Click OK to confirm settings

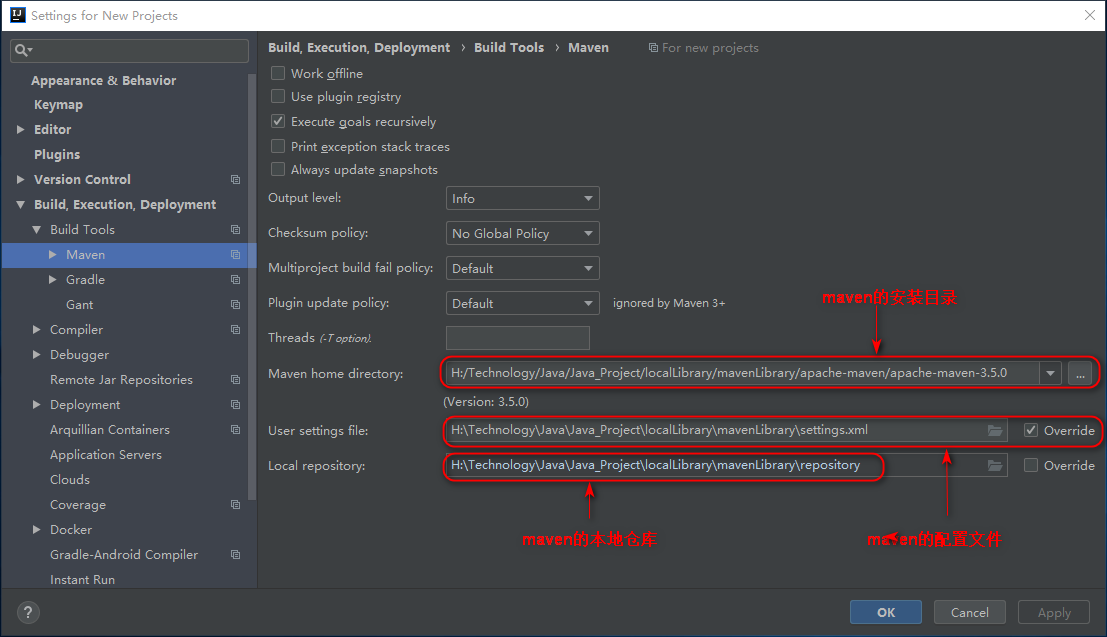pyautogui.click(x=886, y=612)
